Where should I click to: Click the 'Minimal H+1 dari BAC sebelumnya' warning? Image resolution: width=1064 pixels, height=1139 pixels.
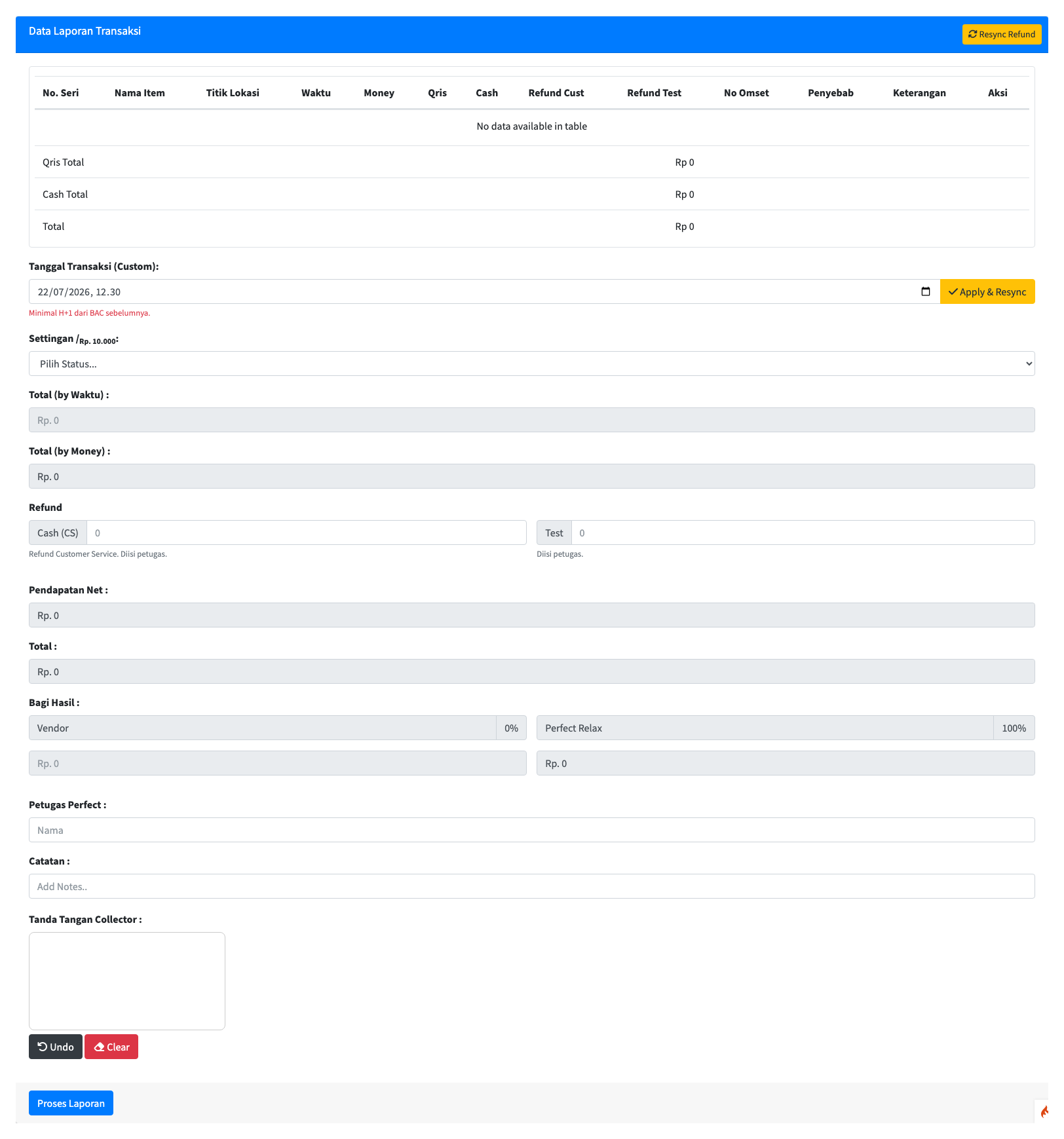(89, 313)
